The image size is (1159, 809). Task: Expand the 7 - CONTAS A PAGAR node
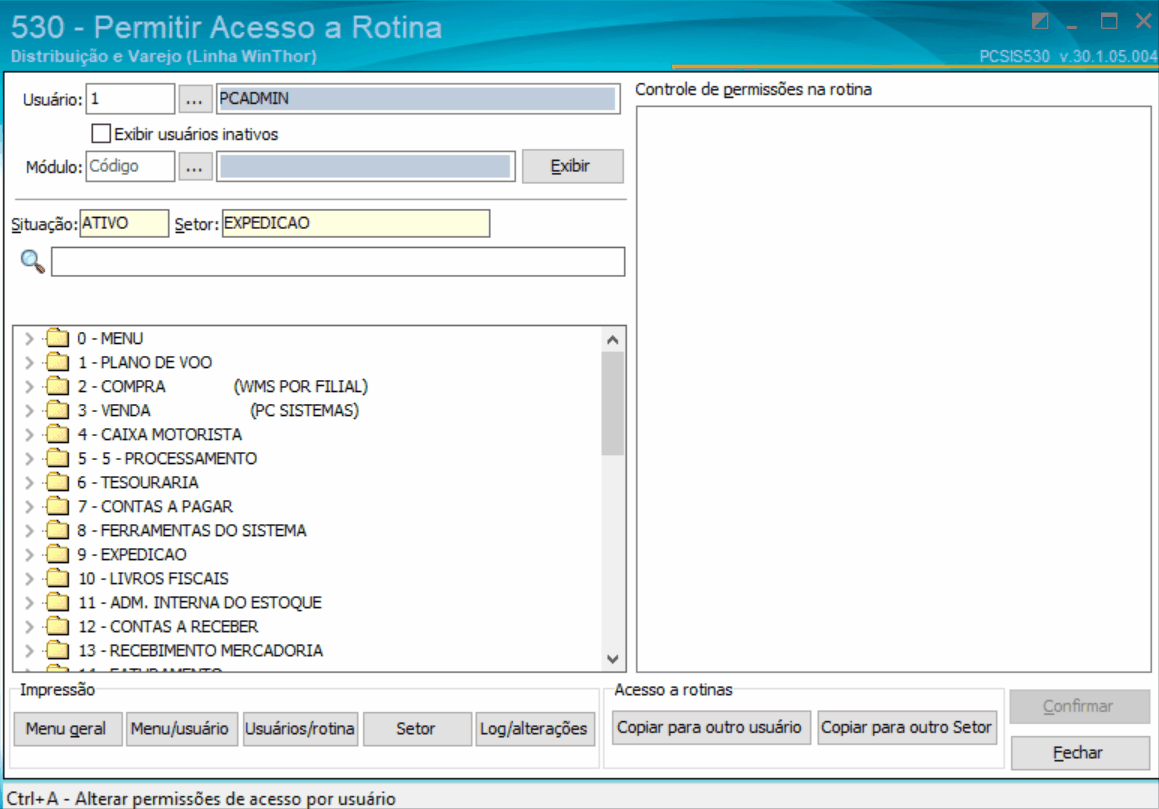(x=29, y=507)
